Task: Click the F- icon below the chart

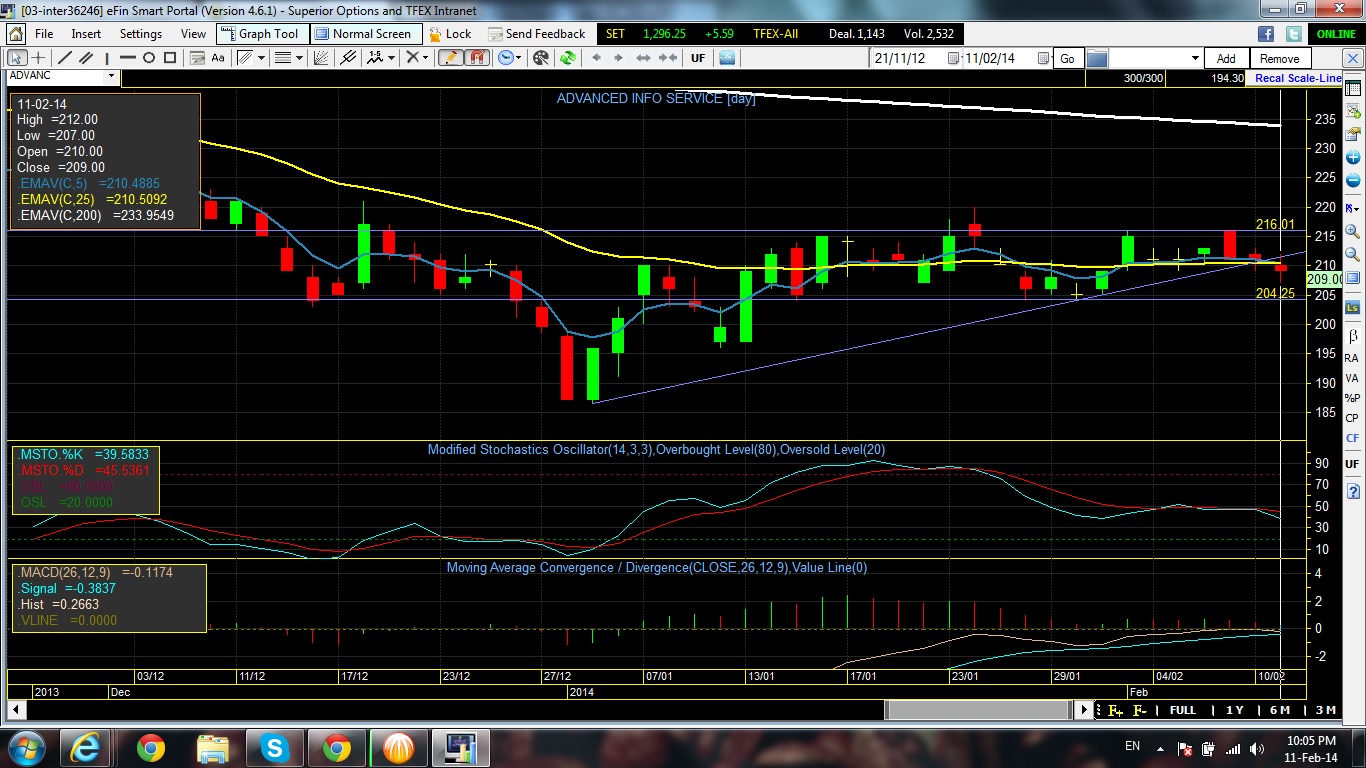Action: (1139, 710)
